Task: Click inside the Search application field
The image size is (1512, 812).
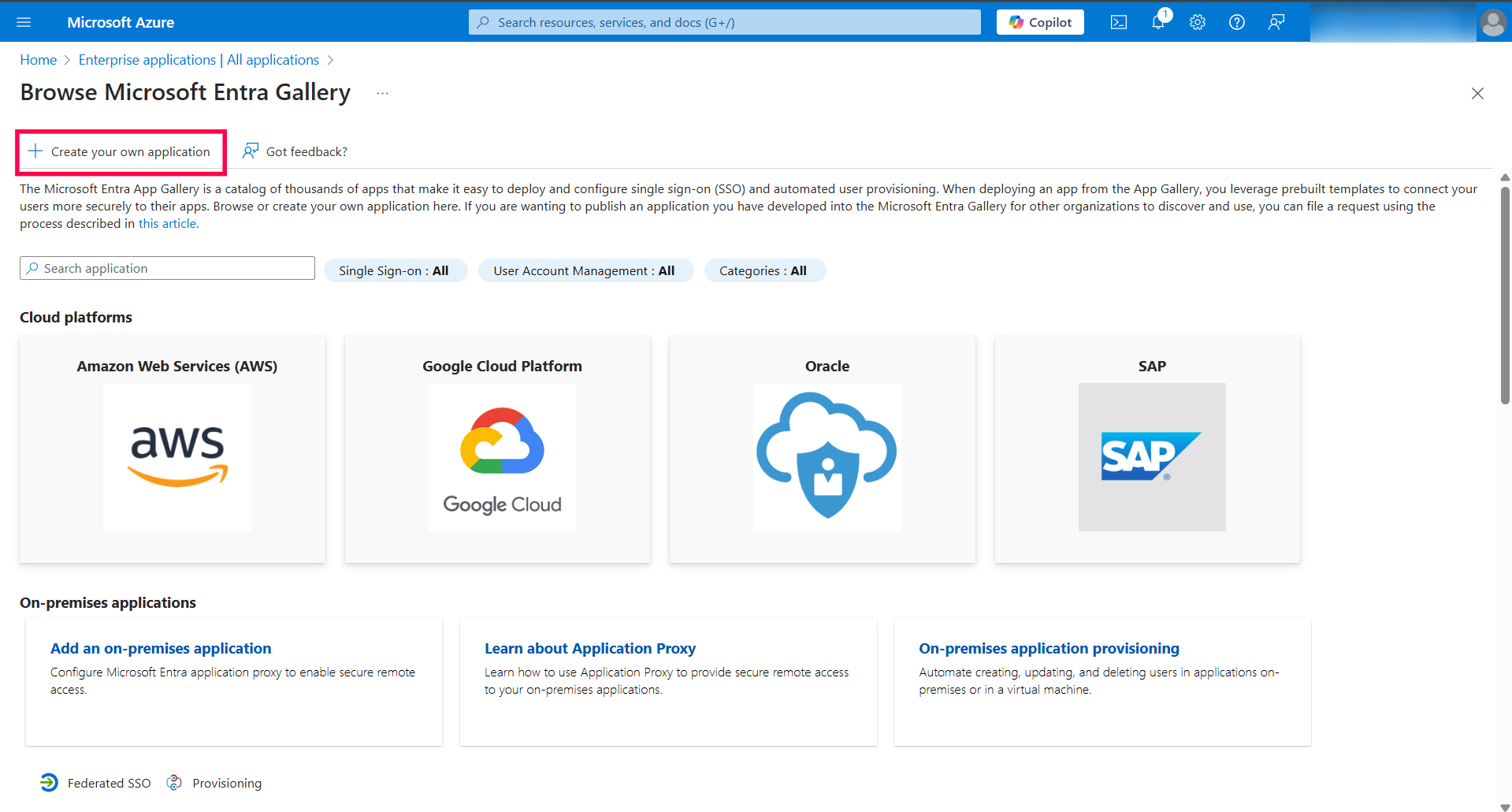Action: pyautogui.click(x=167, y=268)
